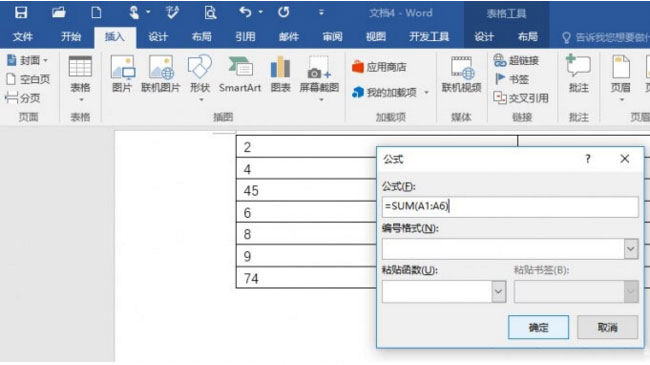Click the table cell containing 45
The height and width of the screenshot is (365, 650).
[306, 190]
